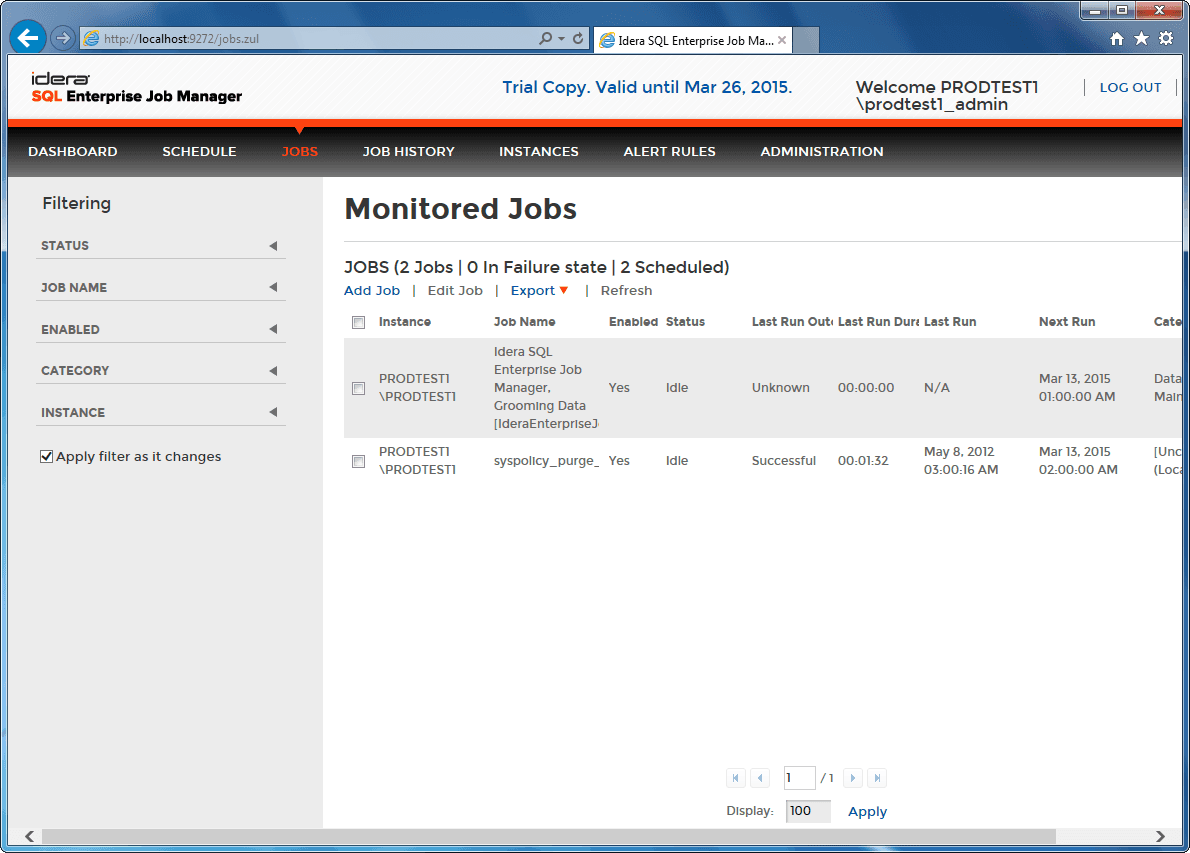
Task: Open the Export dropdown menu
Action: point(539,291)
